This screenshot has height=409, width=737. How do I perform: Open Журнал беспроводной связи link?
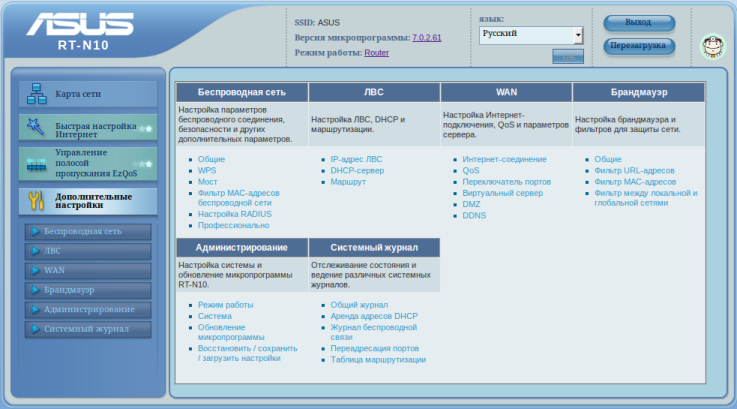[373, 332]
